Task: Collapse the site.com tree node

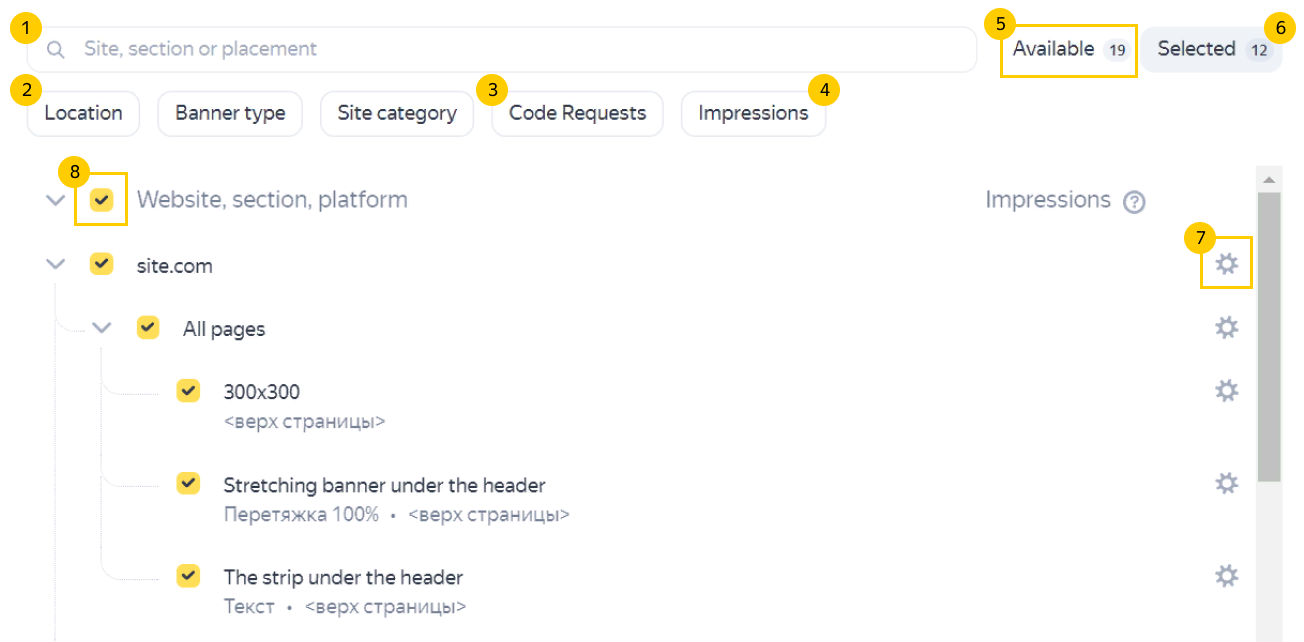Action: [x=56, y=265]
